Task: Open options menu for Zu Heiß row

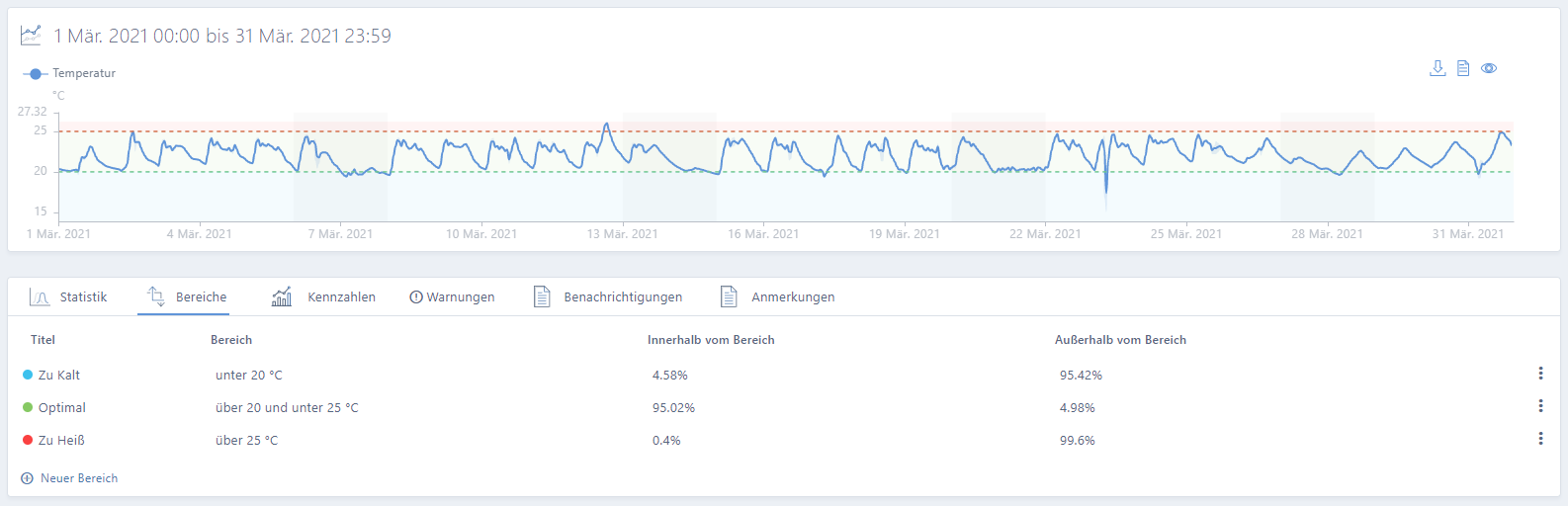Action: coord(1540,439)
